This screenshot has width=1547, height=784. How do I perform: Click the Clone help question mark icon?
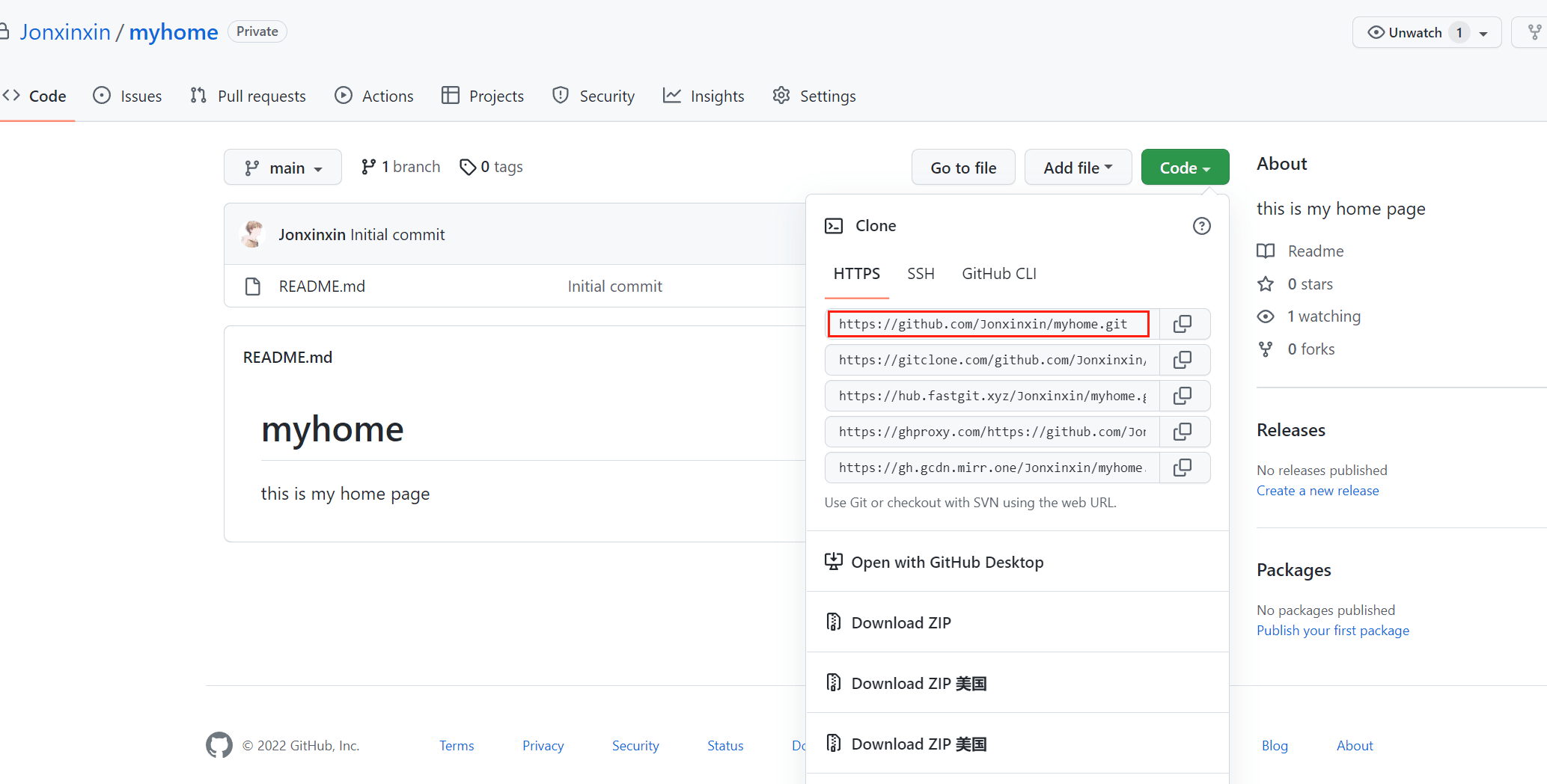1201,226
